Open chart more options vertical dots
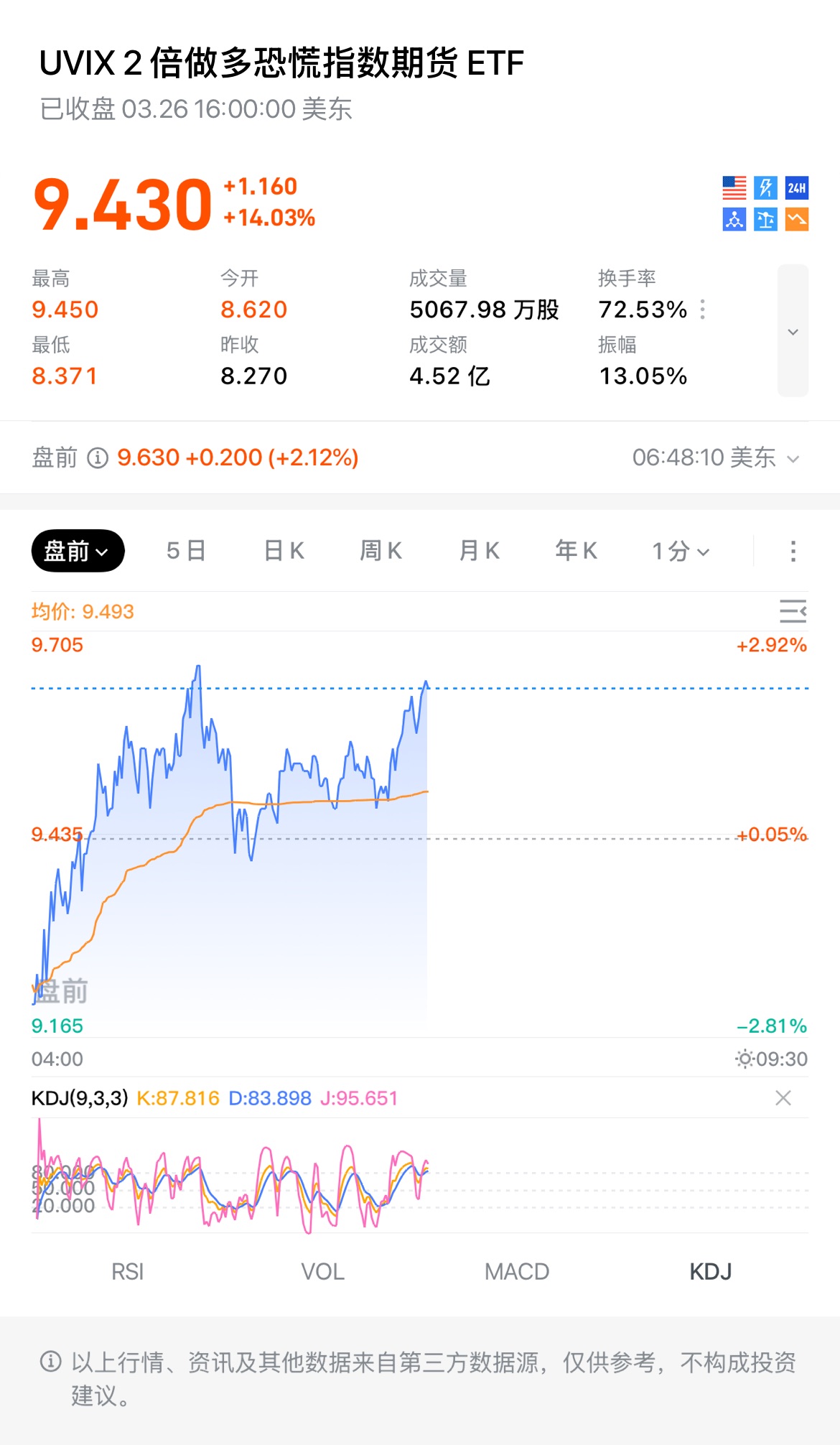 coord(793,551)
